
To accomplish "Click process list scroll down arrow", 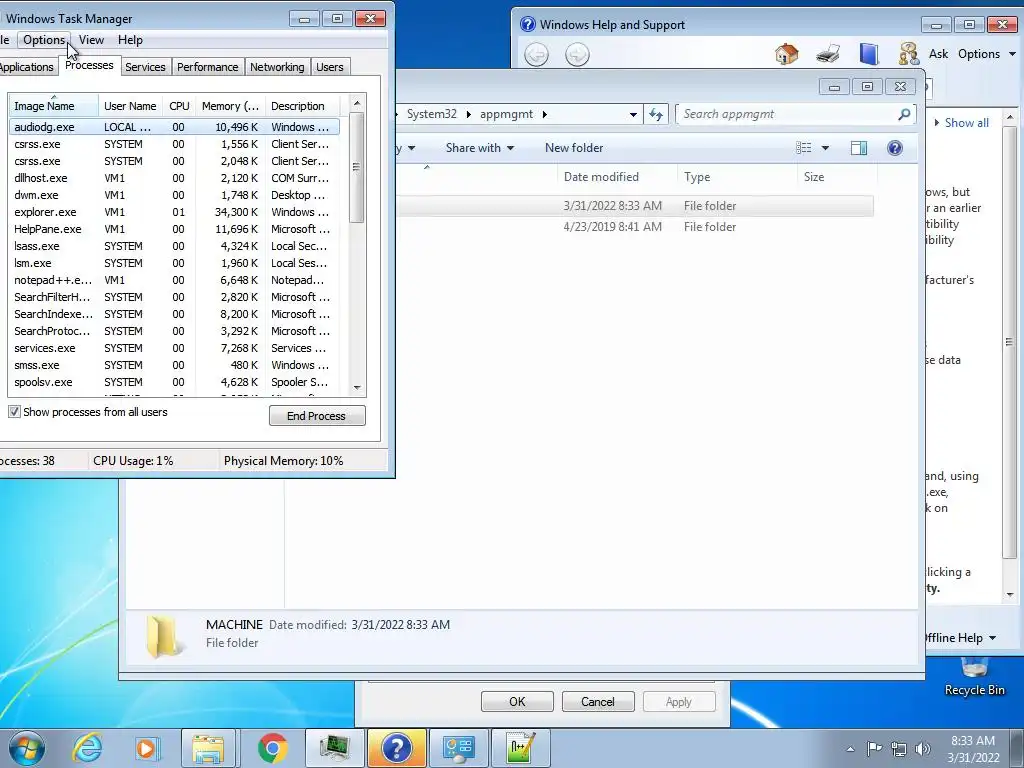I will pos(357,388).
